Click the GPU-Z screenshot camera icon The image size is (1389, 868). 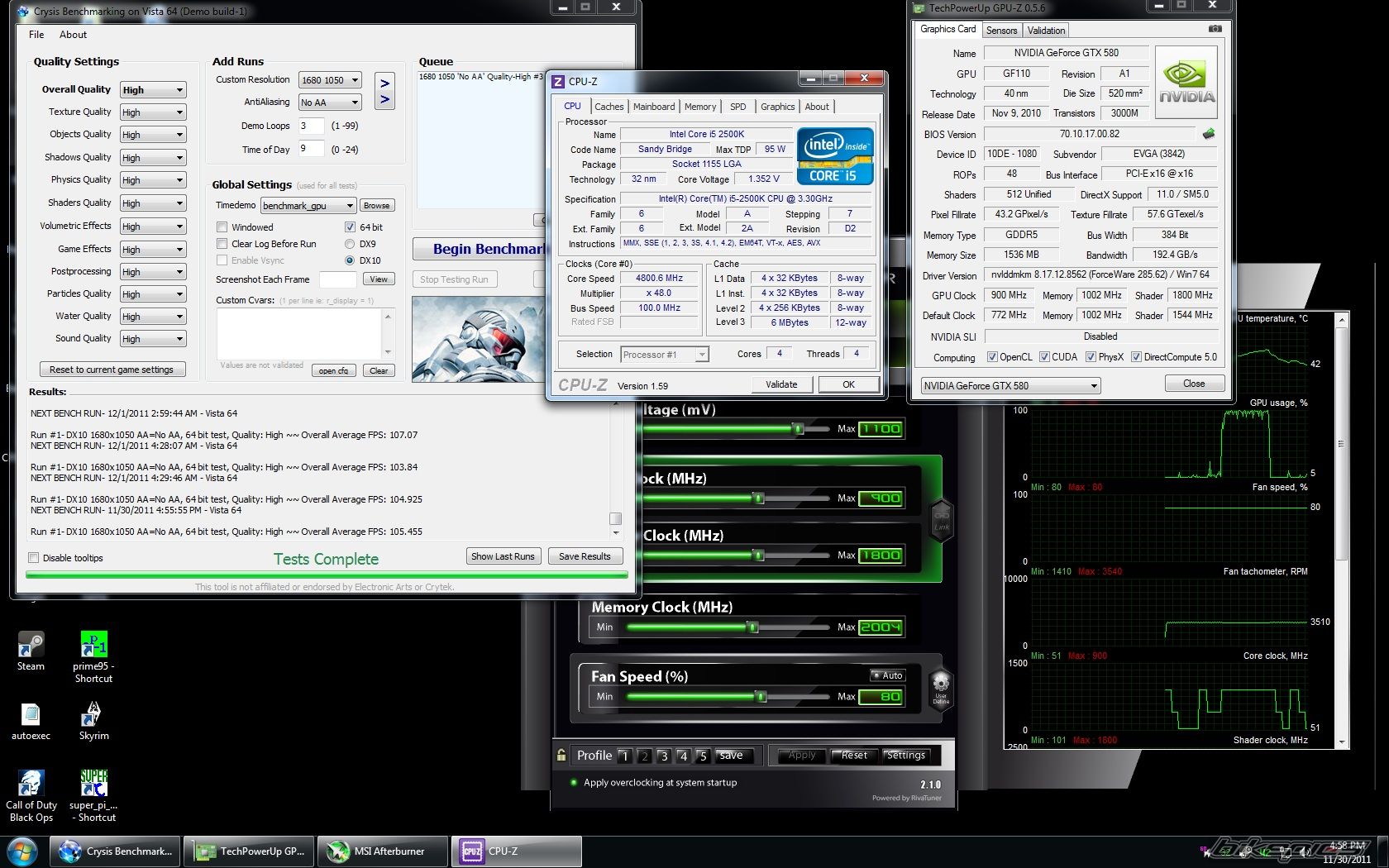pyautogui.click(x=1215, y=29)
